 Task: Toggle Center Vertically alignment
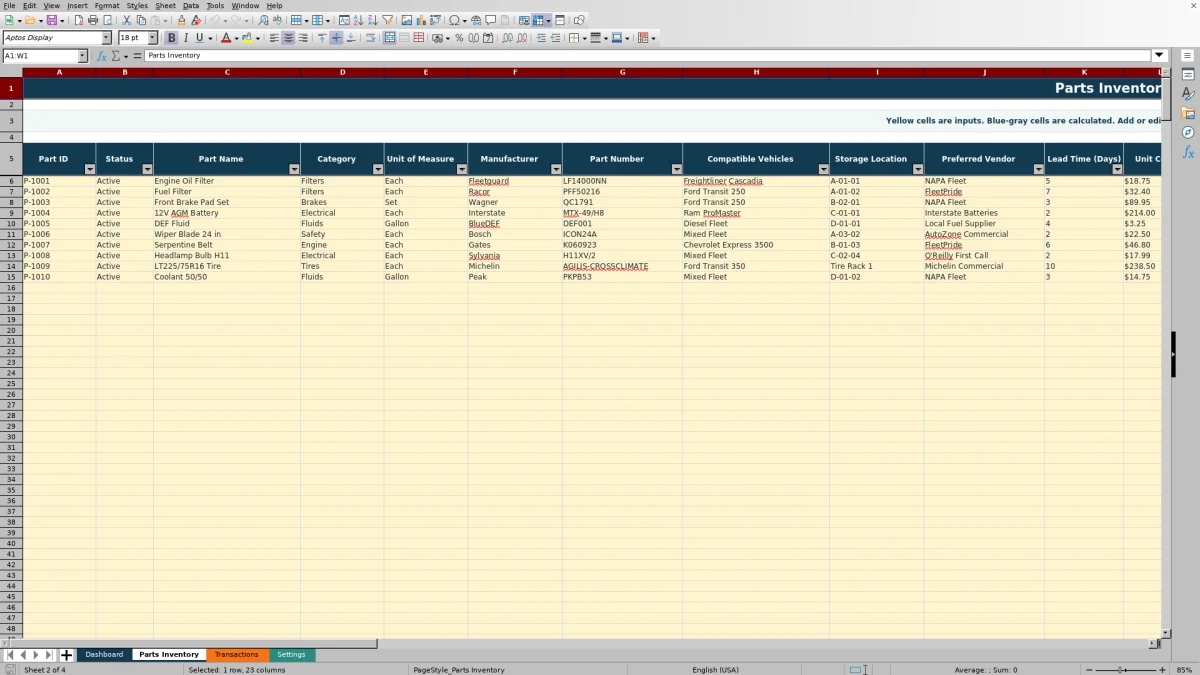tap(336, 38)
